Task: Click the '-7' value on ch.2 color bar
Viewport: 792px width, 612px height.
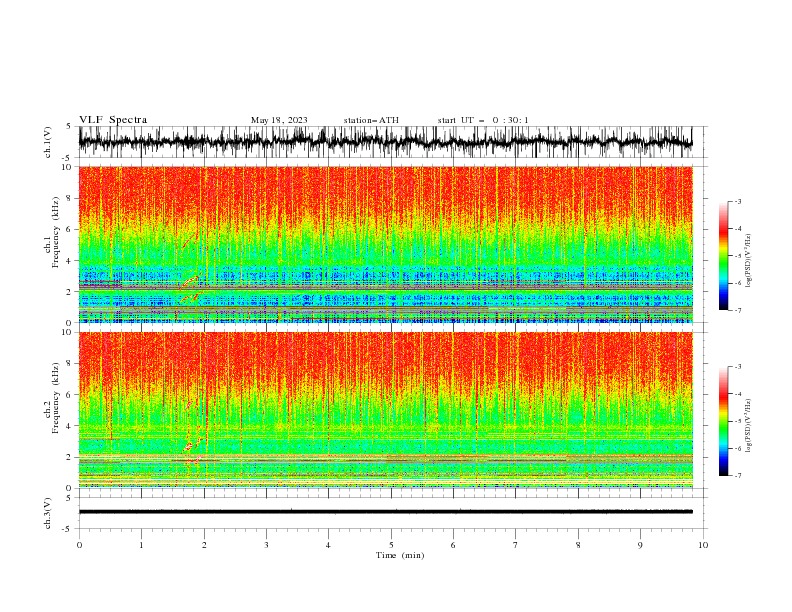Action: coord(737,476)
